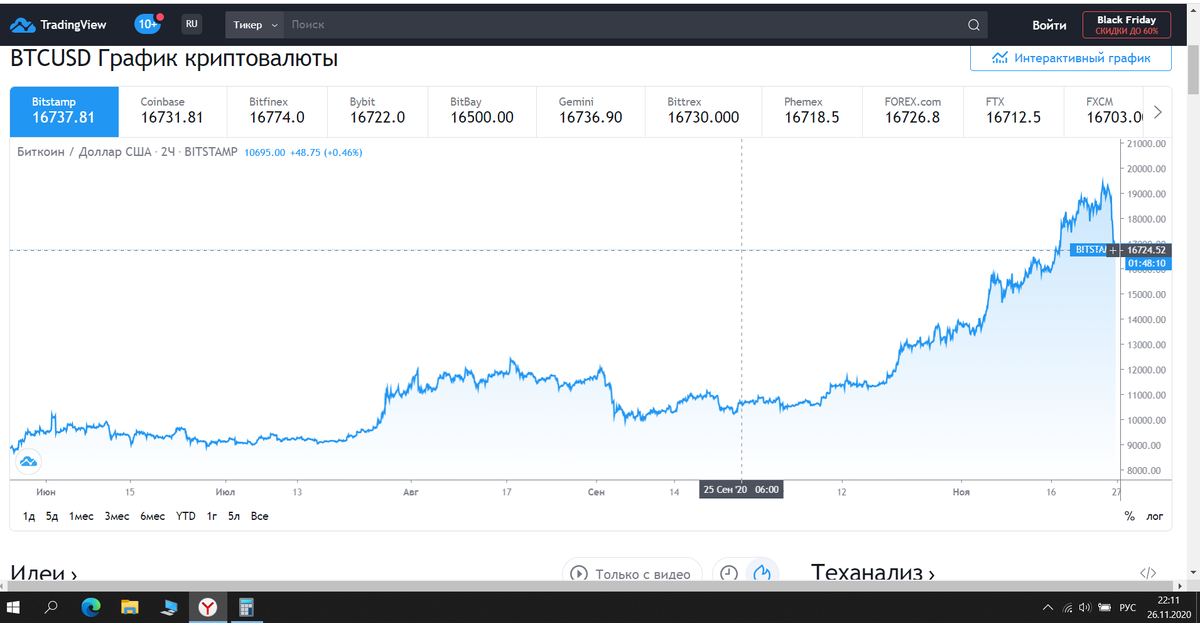Sort ideas by recent clock icon
Viewport: 1200px width, 623px height.
[x=730, y=573]
